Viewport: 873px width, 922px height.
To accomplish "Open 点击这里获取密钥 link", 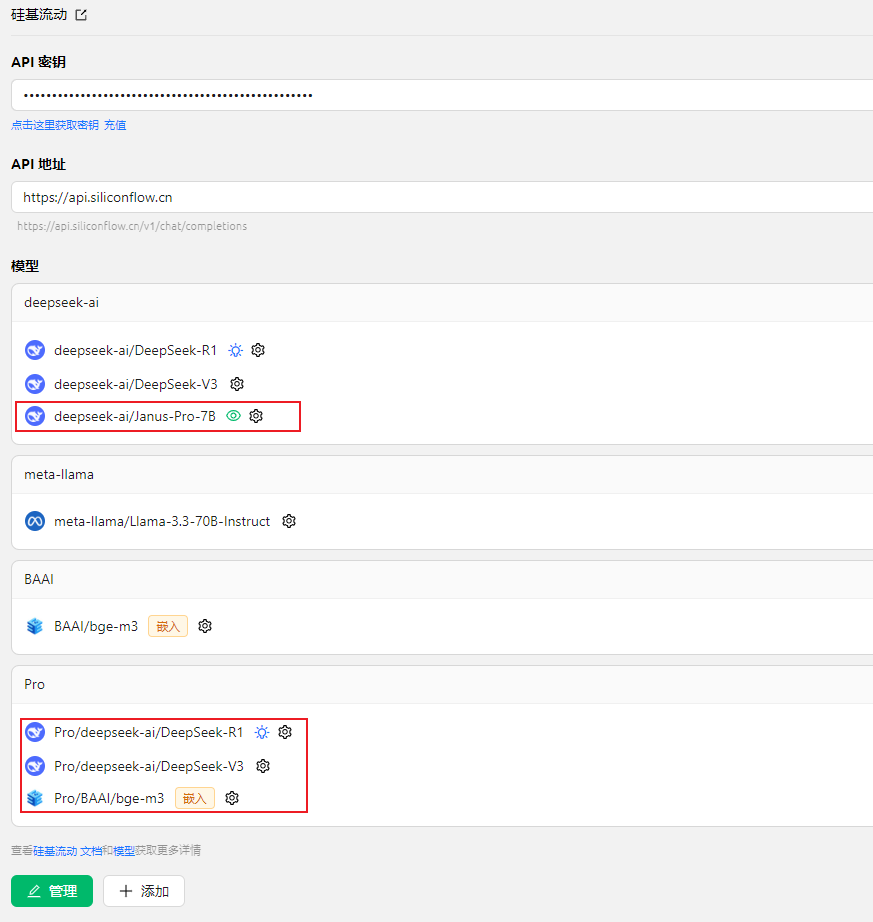I will pos(55,125).
